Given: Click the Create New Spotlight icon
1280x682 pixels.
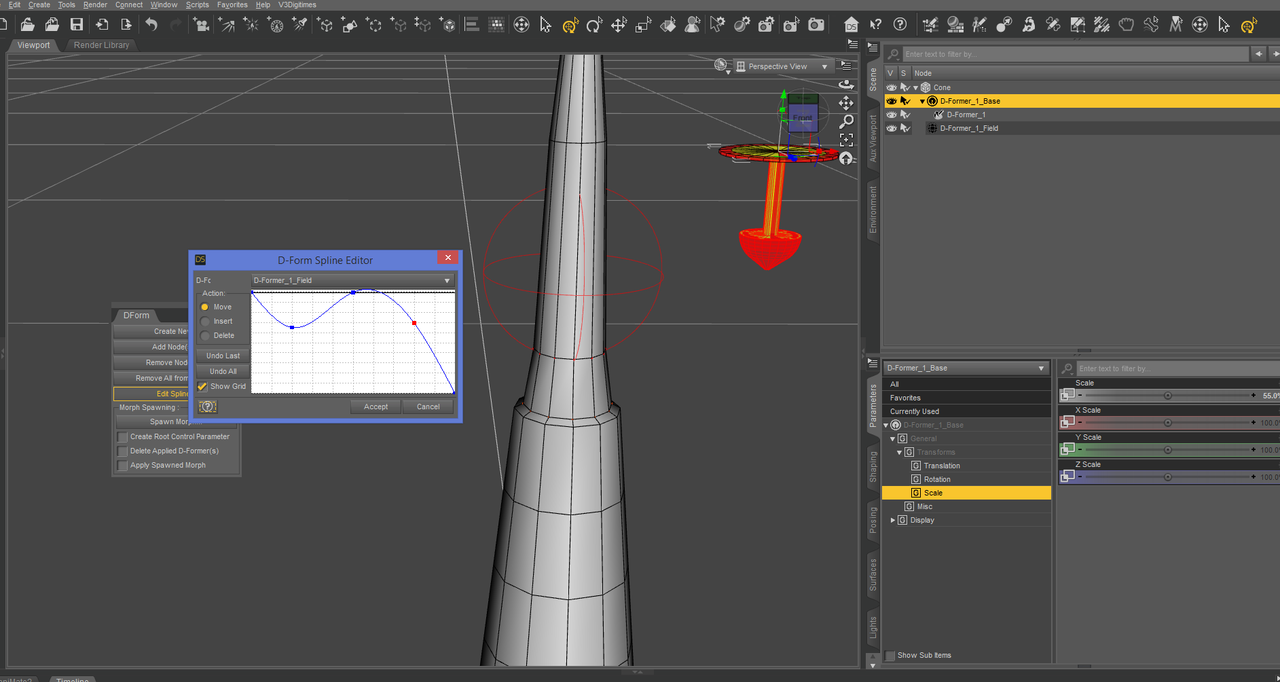Looking at the screenshot, I should [x=299, y=25].
